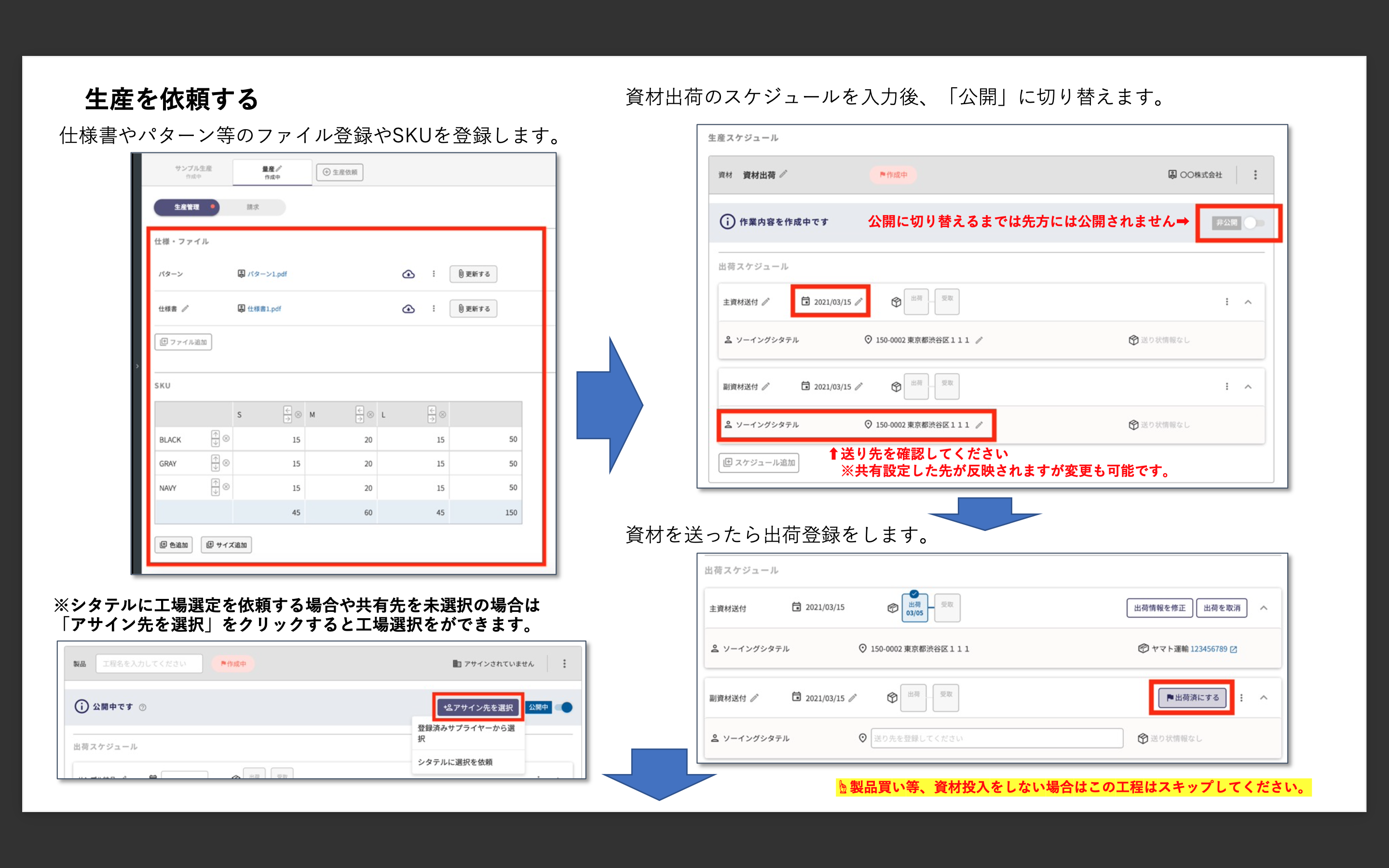Edit the 資材出荷 process name pencil
This screenshot has height=868, width=1389.
[783, 174]
